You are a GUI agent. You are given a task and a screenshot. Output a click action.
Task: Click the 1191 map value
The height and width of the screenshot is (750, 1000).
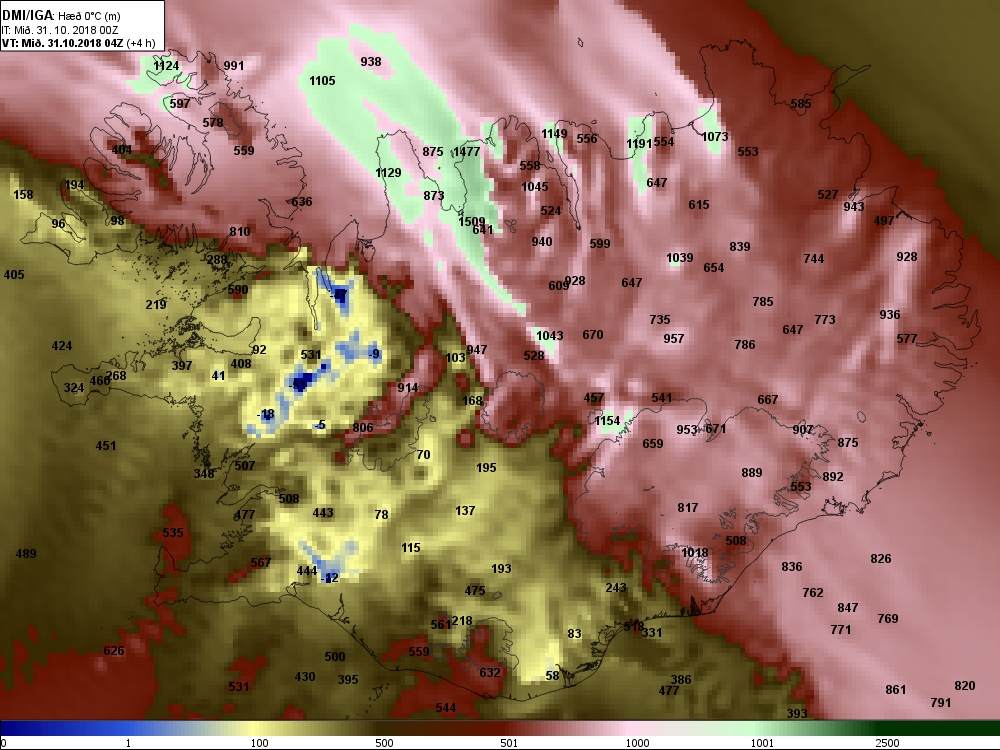639,144
